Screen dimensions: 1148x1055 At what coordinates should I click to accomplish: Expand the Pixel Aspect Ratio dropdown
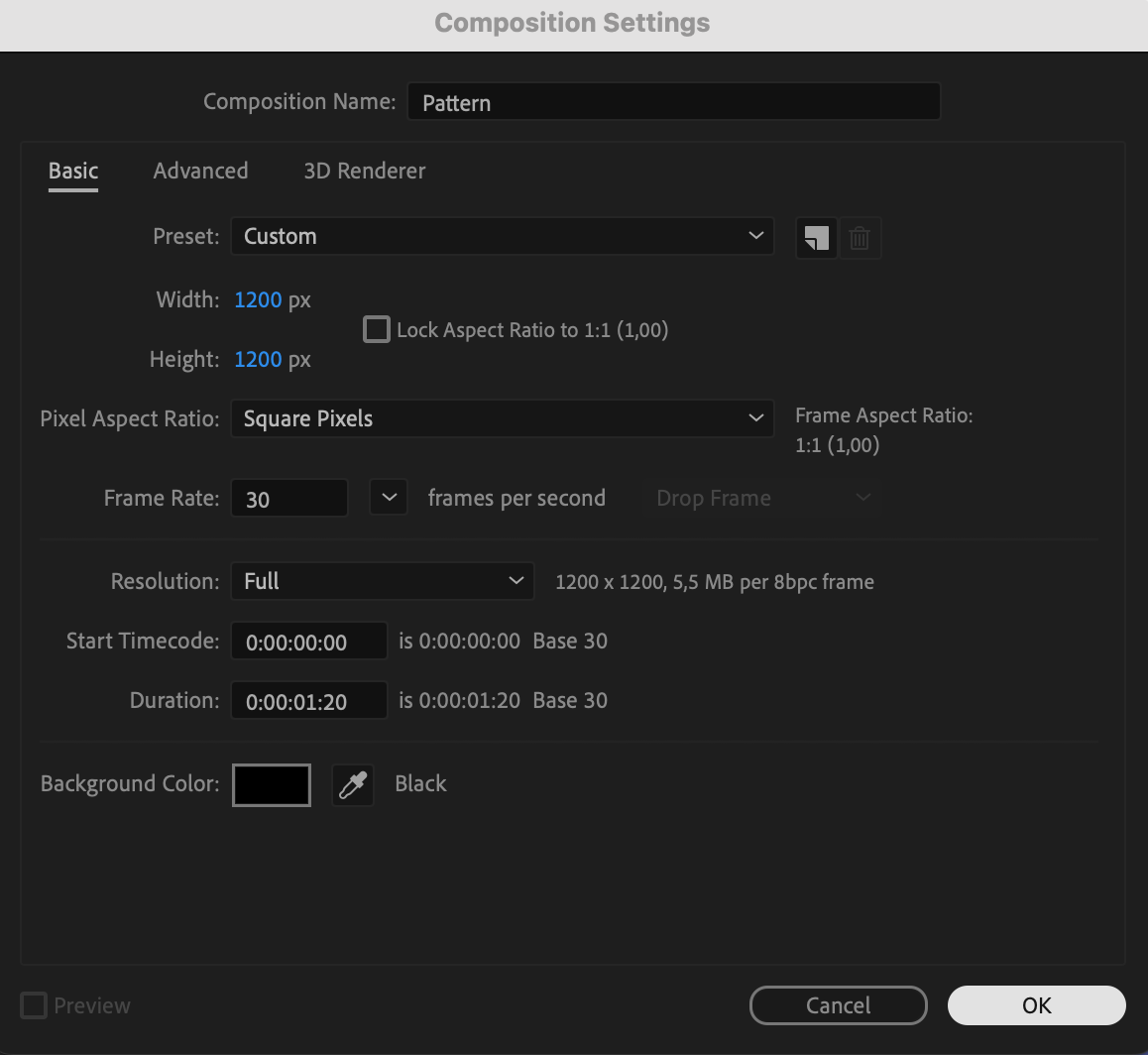point(502,418)
